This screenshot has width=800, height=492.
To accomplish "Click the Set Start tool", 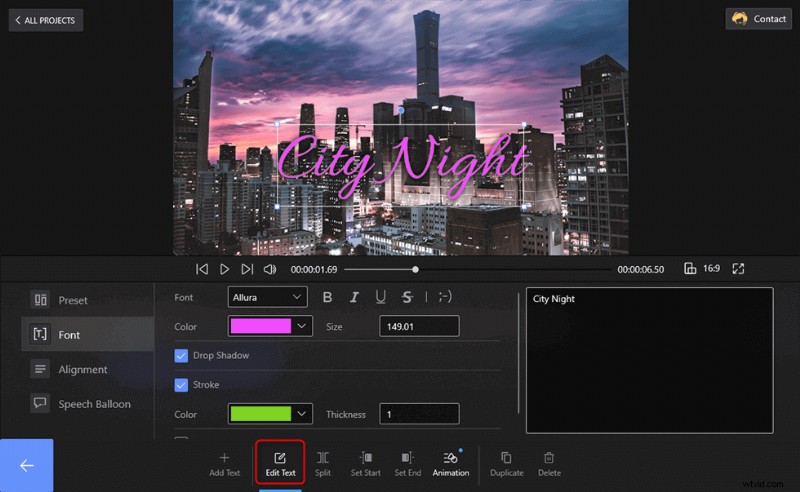I will (366, 464).
